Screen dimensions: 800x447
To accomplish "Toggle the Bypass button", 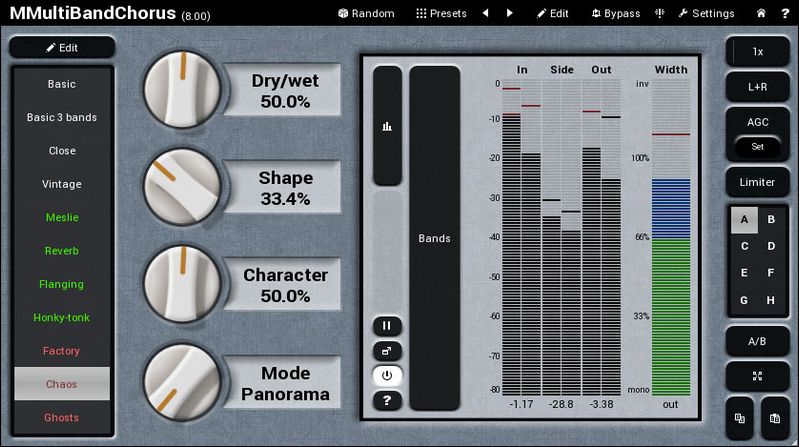I will [x=616, y=13].
